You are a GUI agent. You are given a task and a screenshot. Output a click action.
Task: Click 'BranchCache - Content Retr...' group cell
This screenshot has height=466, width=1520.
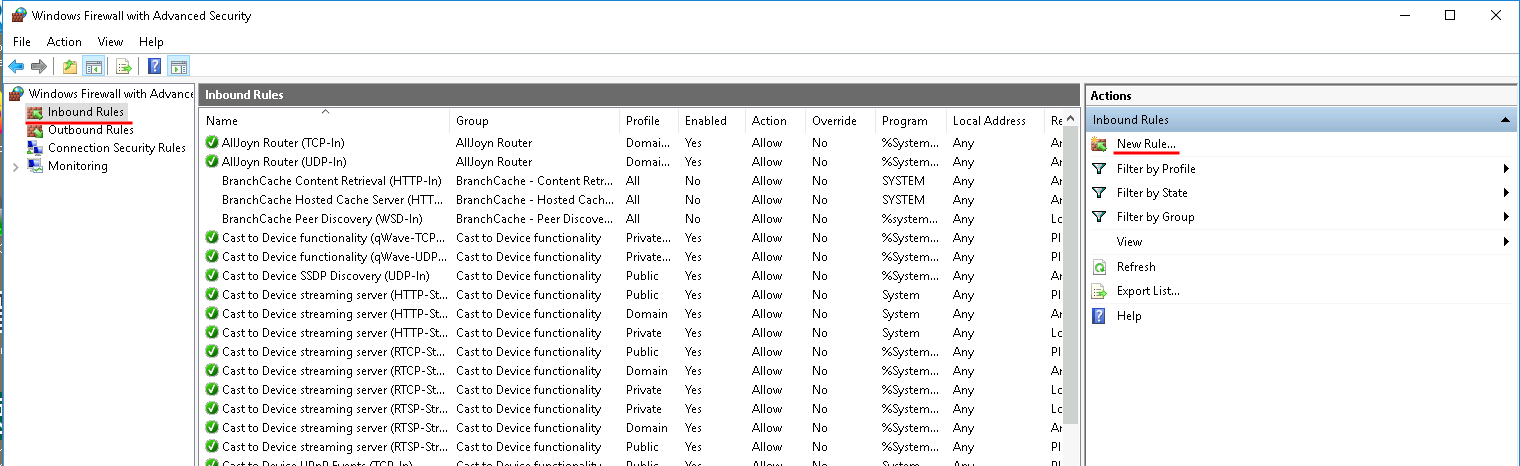(534, 181)
